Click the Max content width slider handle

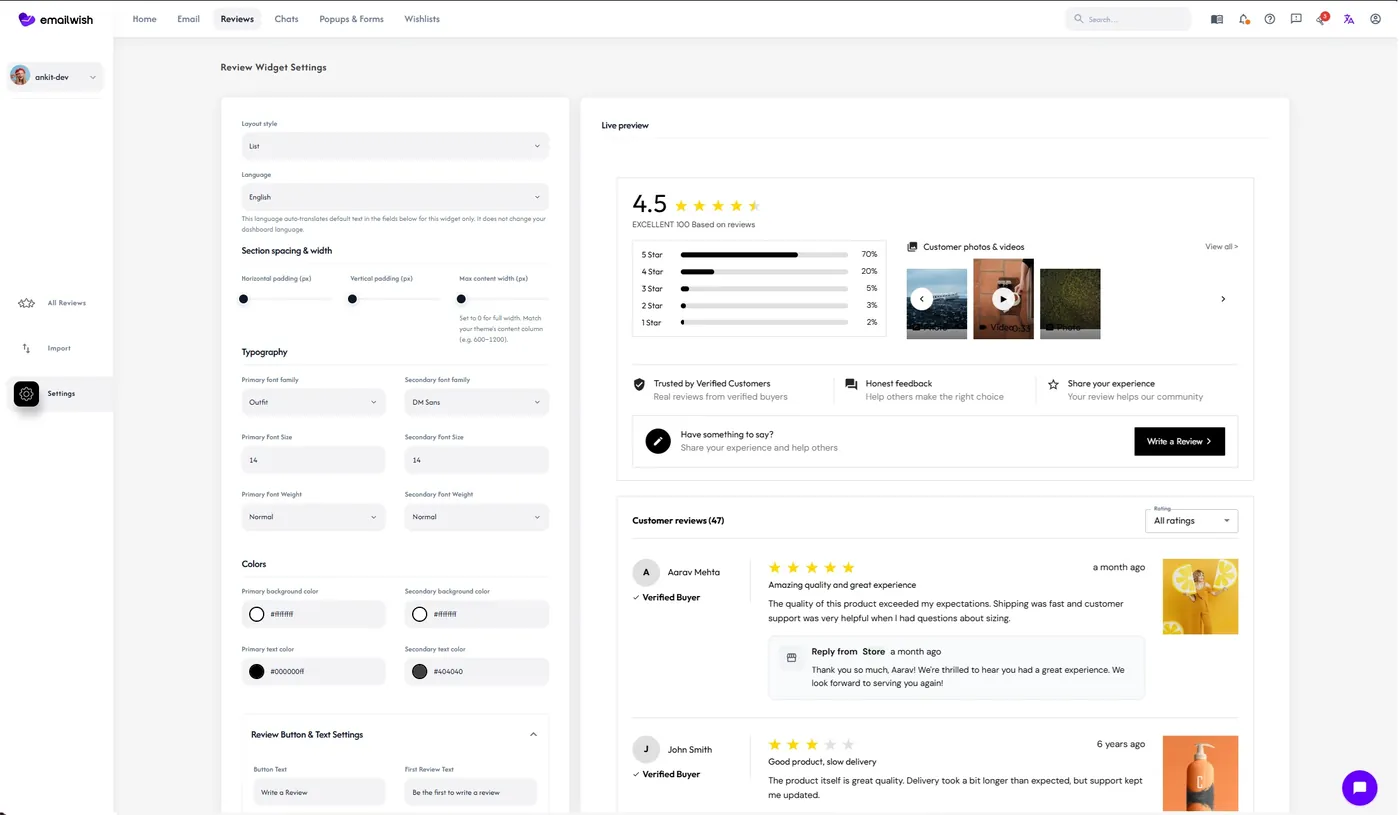(461, 299)
